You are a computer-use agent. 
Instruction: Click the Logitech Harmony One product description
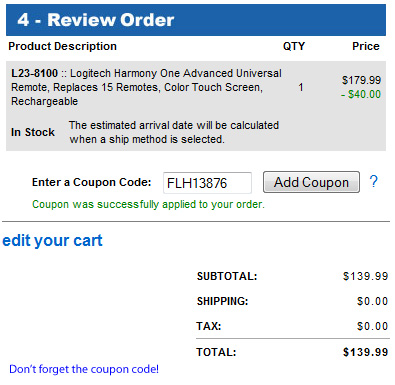(x=146, y=87)
